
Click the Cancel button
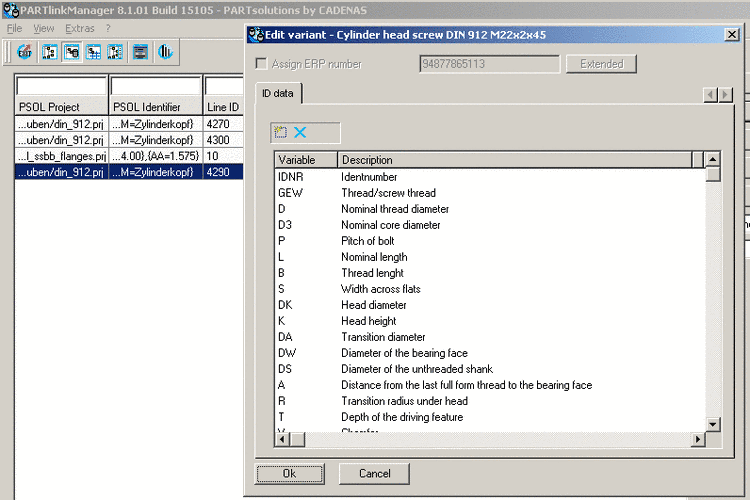pyautogui.click(x=375, y=473)
